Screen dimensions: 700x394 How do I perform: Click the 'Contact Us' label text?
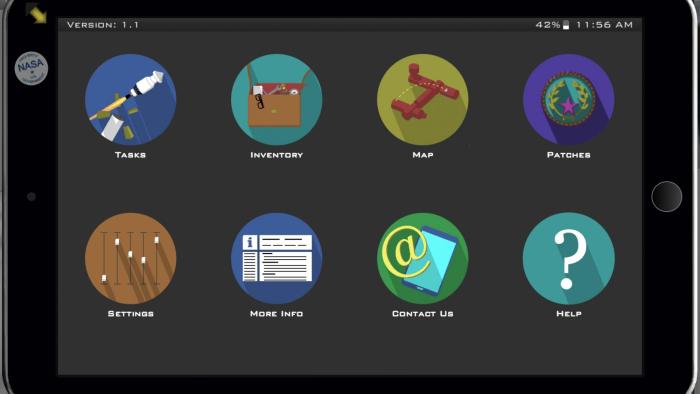point(423,314)
